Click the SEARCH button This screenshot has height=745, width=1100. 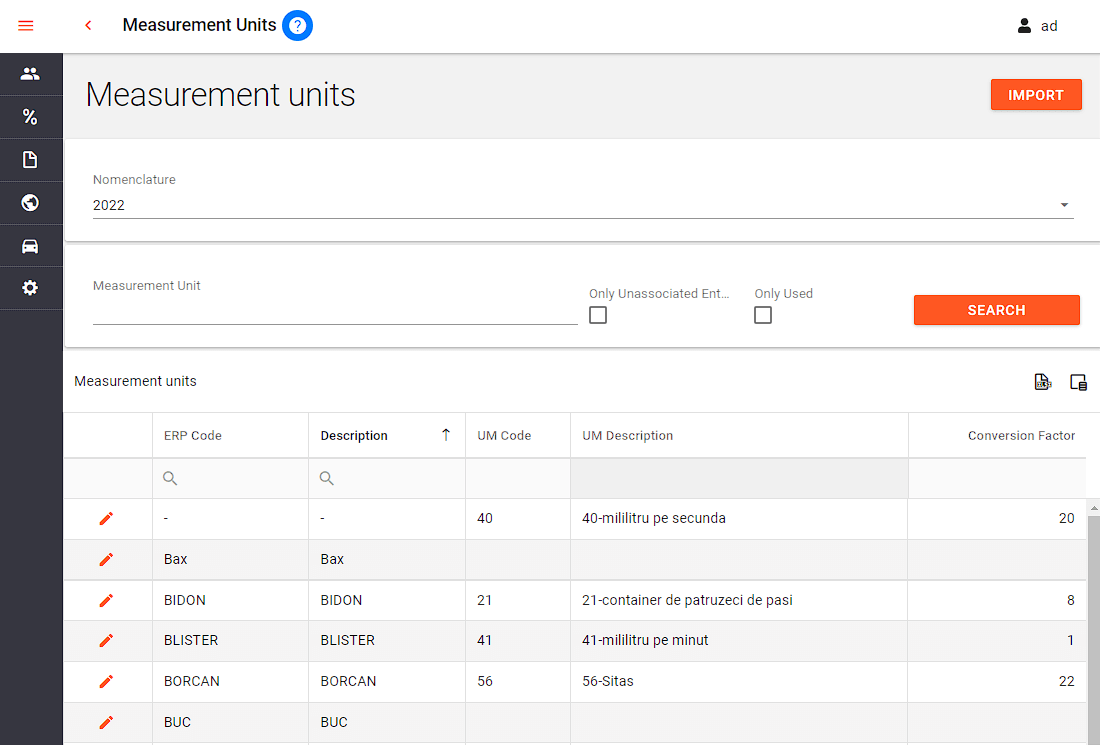pos(996,310)
